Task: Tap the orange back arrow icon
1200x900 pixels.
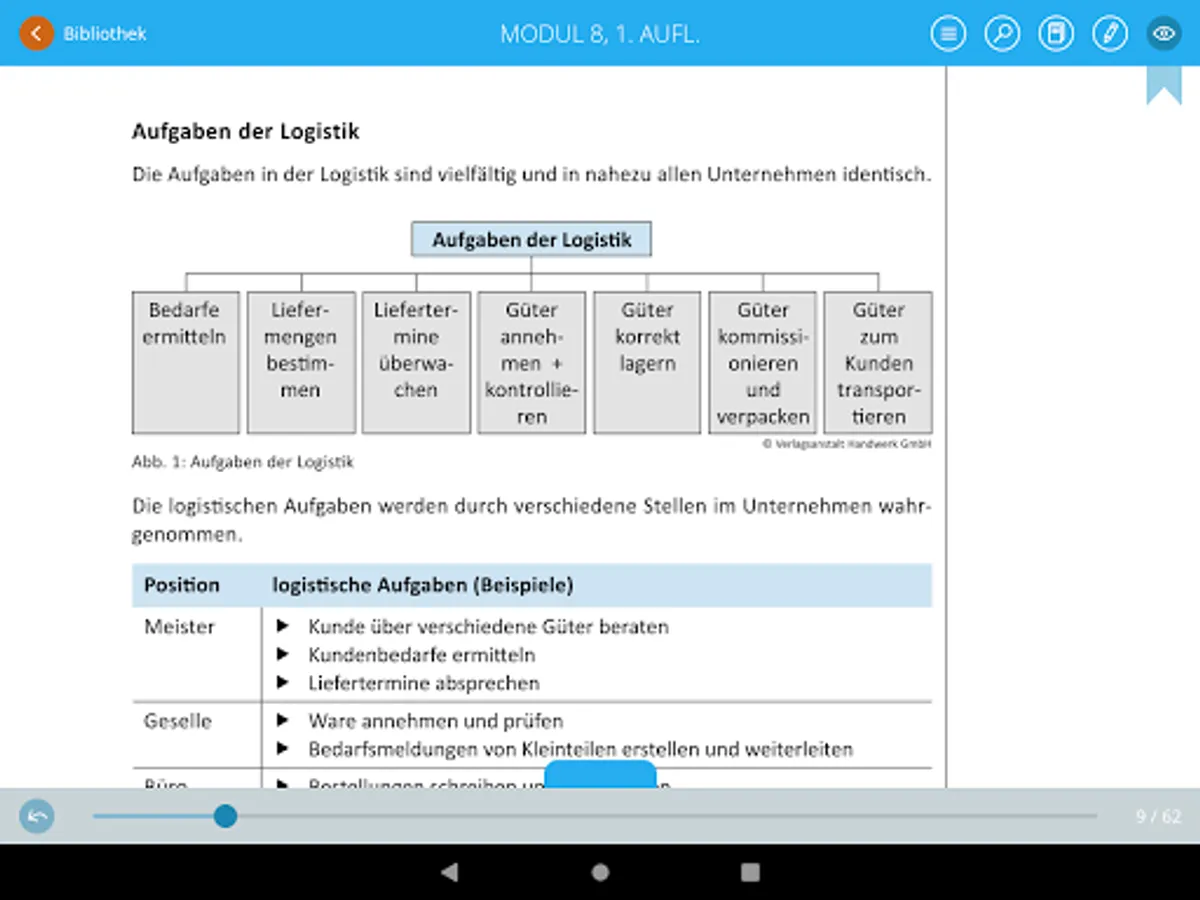Action: tap(36, 33)
